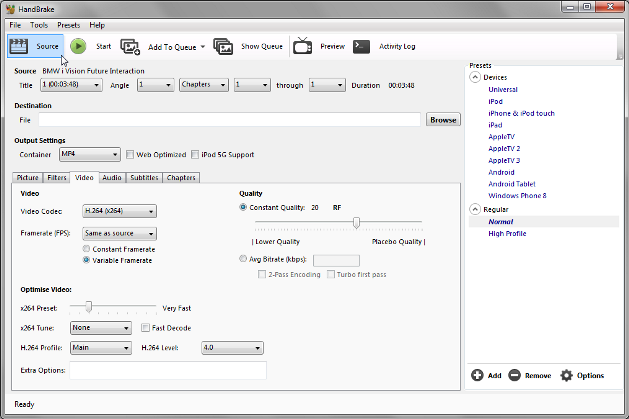The image size is (629, 419).
Task: Open the Angle dropdown
Action: pos(155,85)
